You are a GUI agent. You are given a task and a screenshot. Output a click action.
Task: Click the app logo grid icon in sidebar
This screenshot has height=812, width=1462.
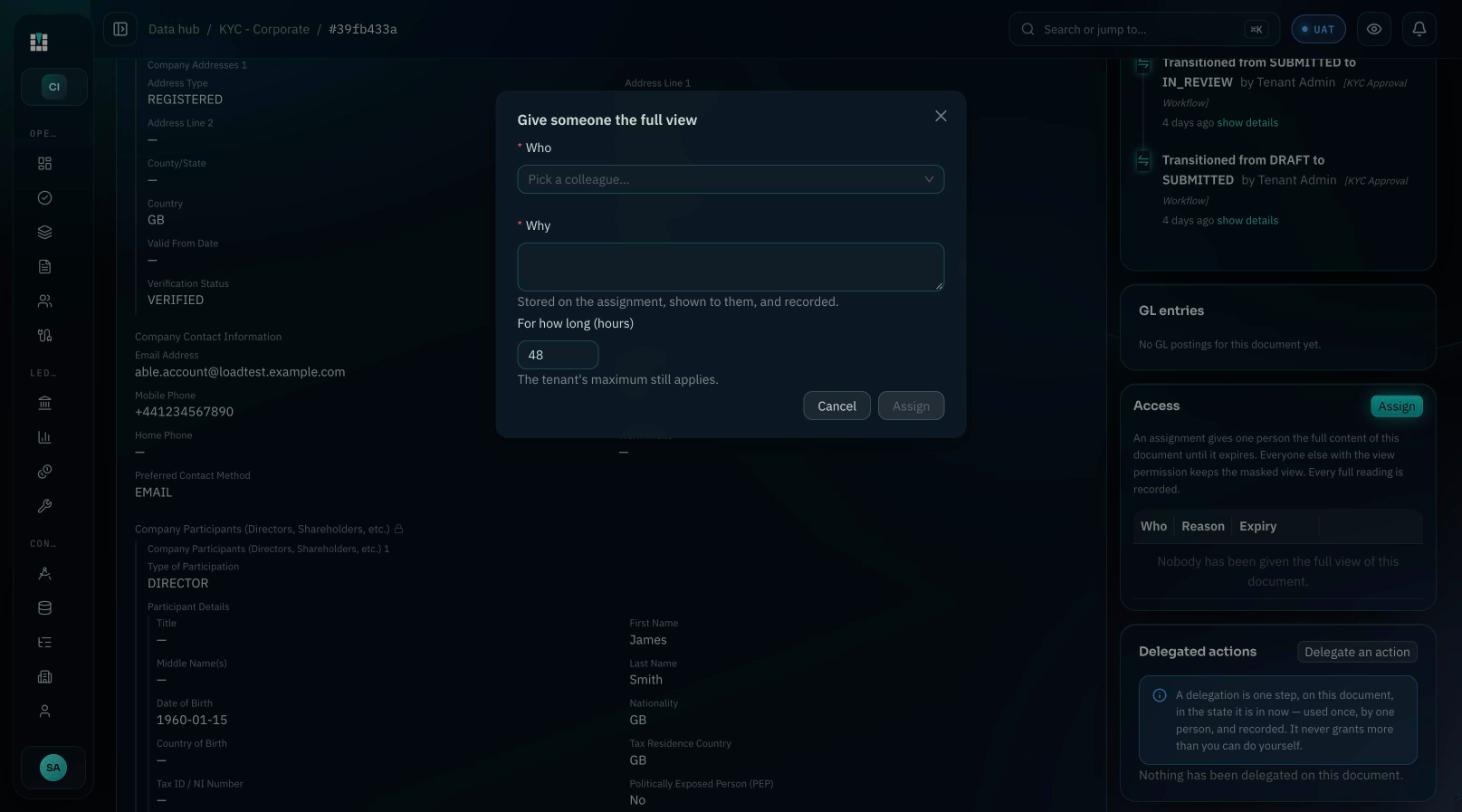[x=39, y=42]
